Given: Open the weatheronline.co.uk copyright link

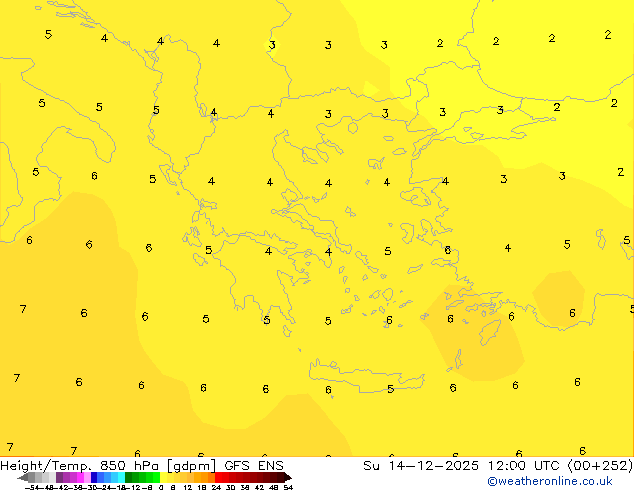Looking at the screenshot, I should [x=549, y=481].
